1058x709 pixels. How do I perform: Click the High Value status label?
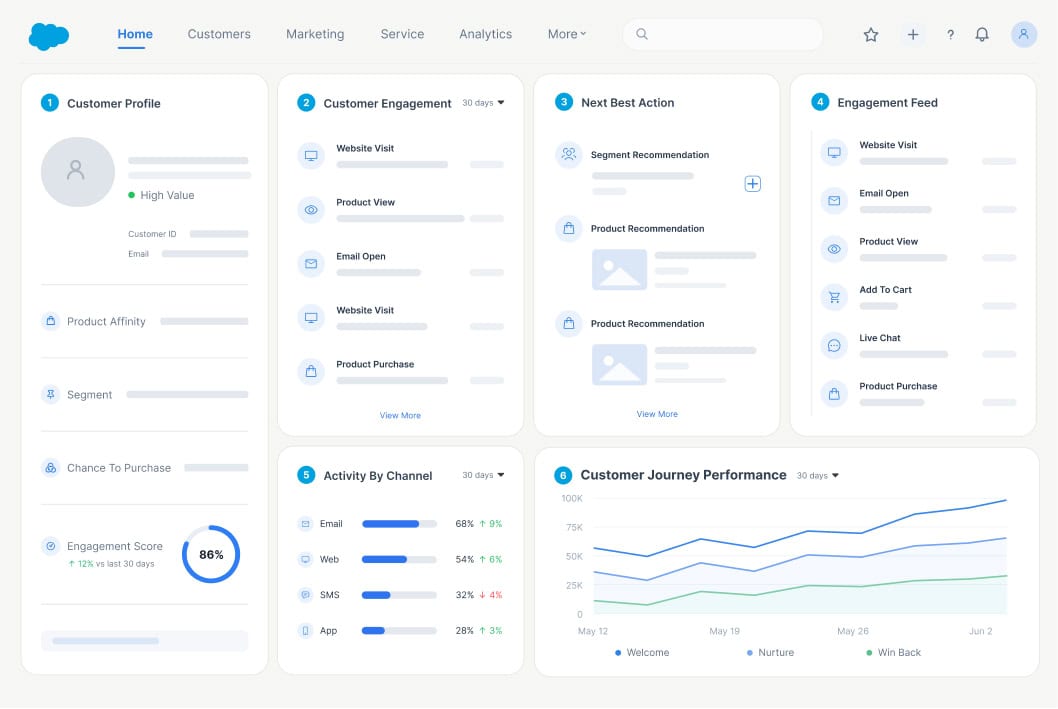point(167,195)
